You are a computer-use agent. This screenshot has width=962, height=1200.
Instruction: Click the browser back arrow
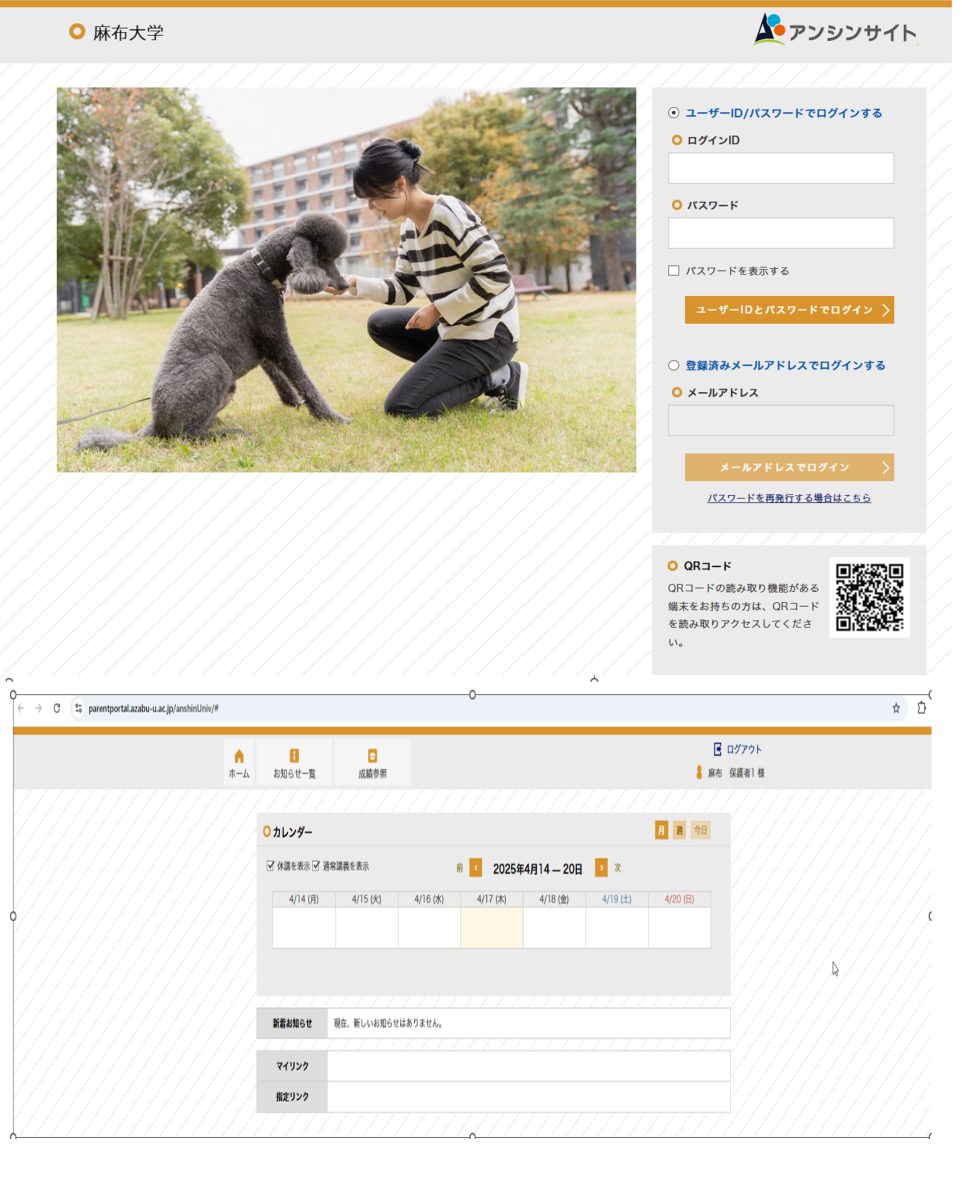click(21, 708)
